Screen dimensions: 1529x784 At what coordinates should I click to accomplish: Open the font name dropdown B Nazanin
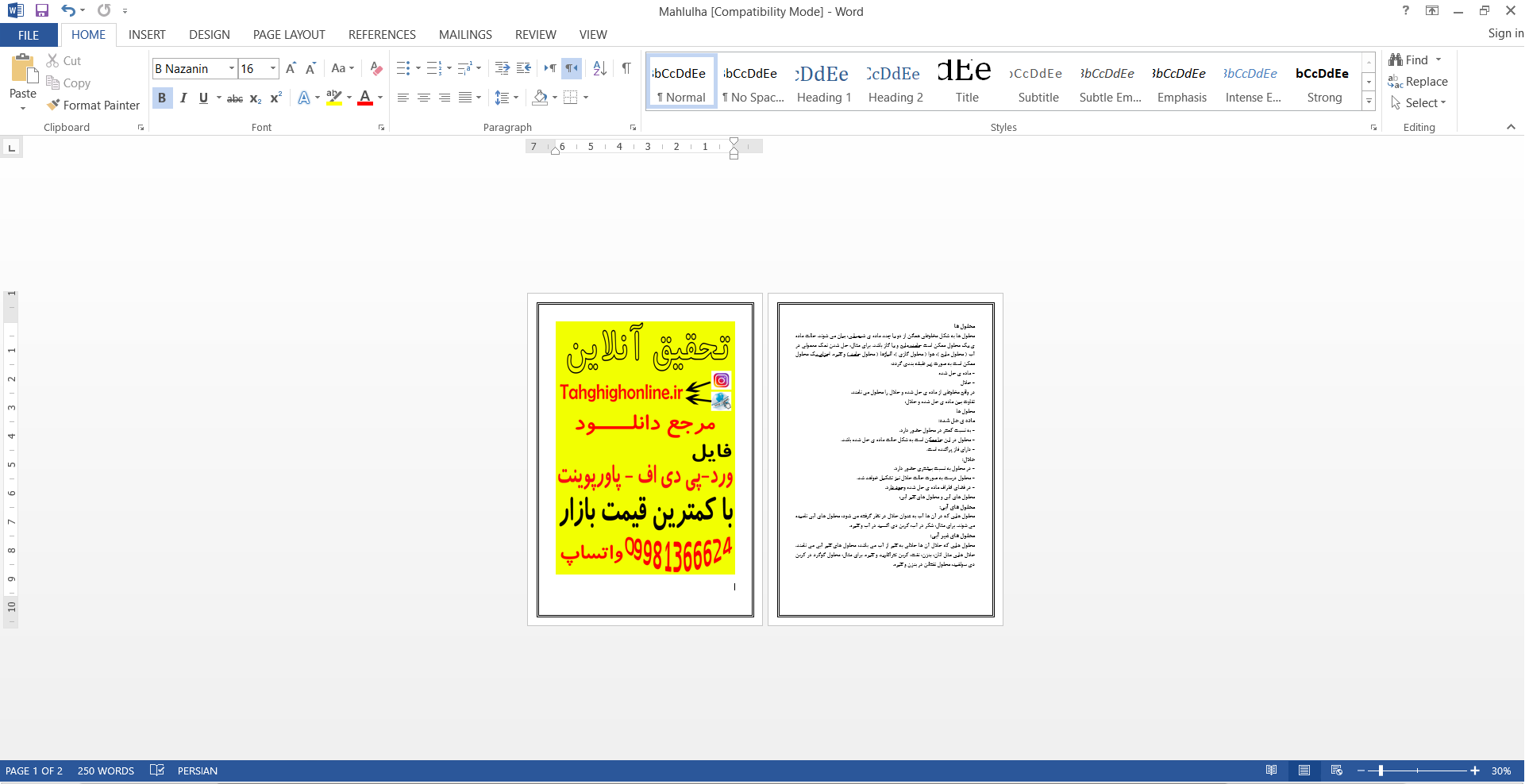232,68
